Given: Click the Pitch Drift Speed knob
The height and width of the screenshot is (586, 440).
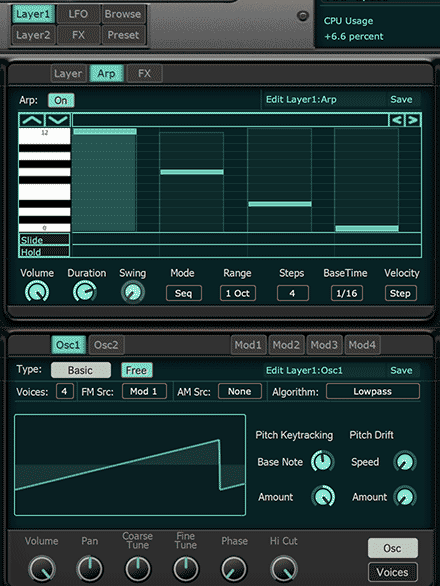Looking at the screenshot, I should (x=405, y=462).
